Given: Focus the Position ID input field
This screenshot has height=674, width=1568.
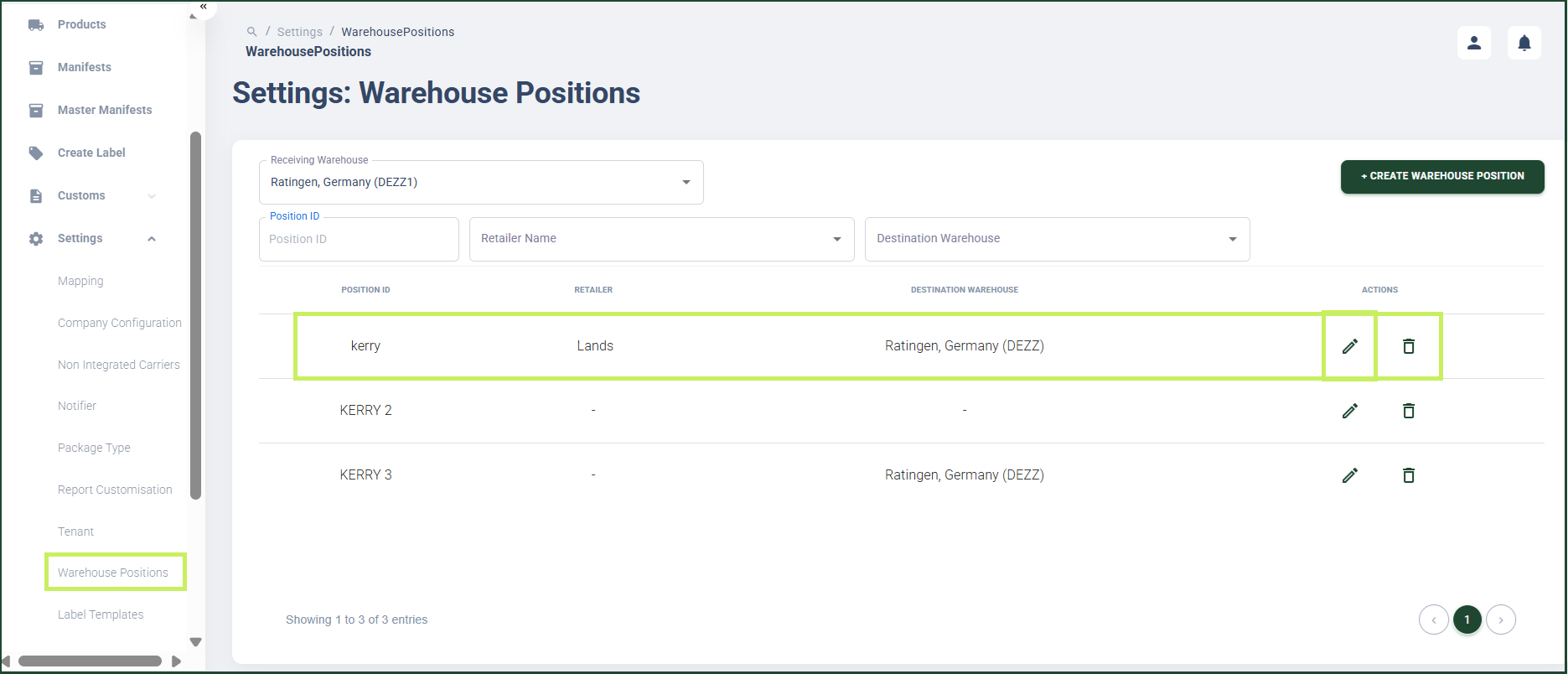Looking at the screenshot, I should 359,239.
